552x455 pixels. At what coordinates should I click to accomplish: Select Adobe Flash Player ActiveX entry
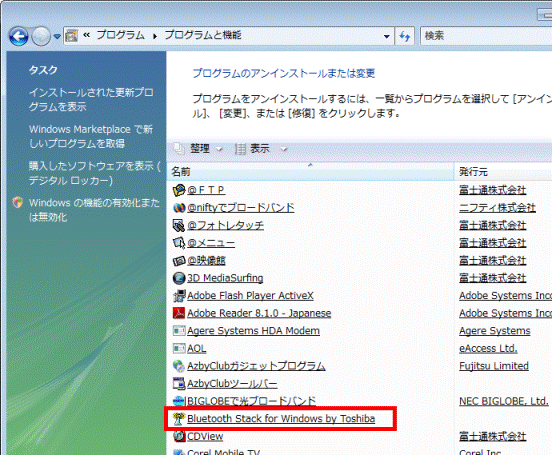pos(250,295)
